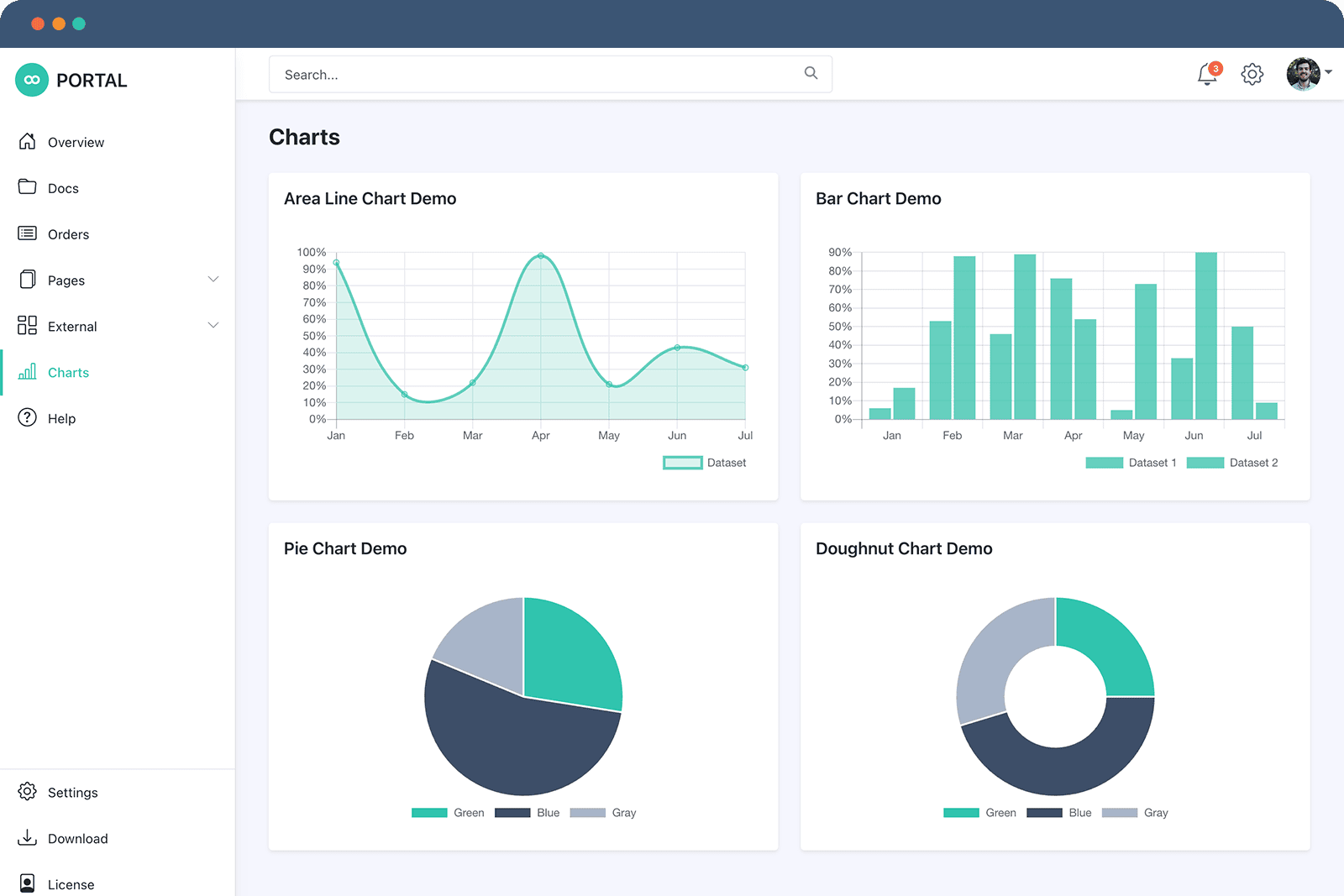1344x896 pixels.
Task: Open the user menu caret
Action: point(1329,73)
